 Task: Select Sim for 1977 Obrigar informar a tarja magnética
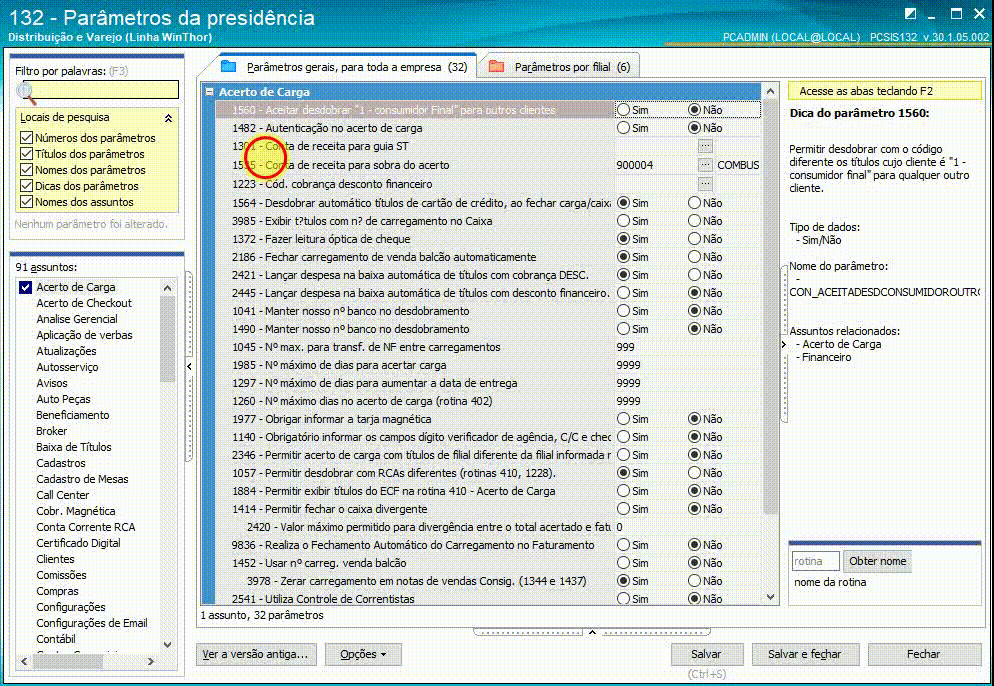(624, 419)
